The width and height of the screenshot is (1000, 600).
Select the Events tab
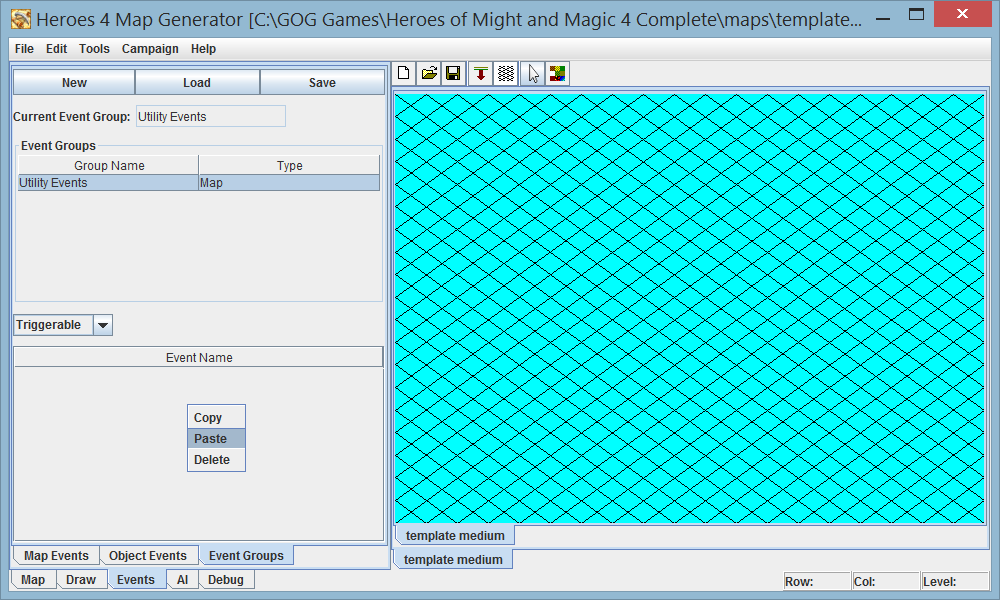pyautogui.click(x=136, y=580)
